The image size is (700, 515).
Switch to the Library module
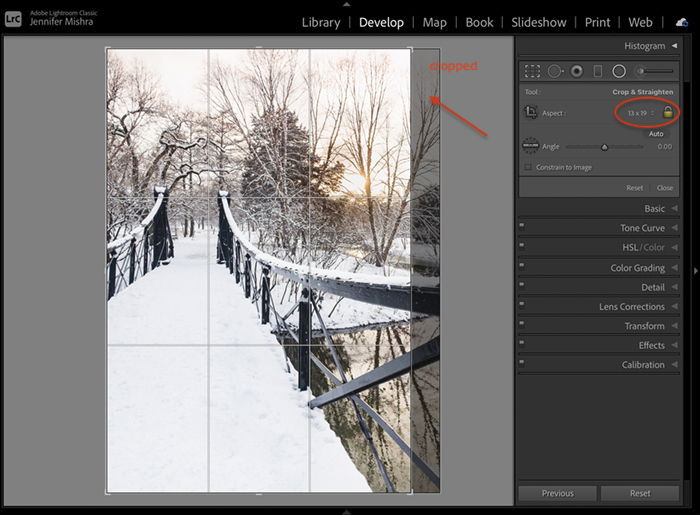pos(321,22)
